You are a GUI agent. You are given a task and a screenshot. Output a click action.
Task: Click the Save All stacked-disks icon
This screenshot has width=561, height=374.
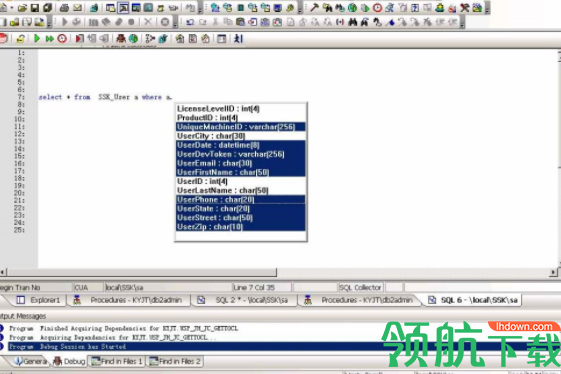47,8
